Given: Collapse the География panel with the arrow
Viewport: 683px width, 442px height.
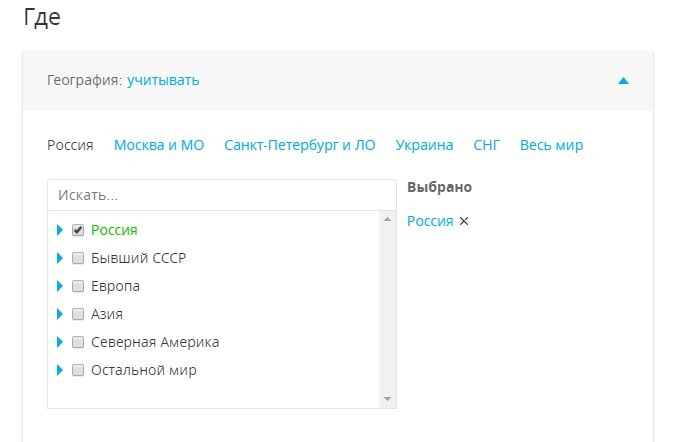Looking at the screenshot, I should point(623,81).
